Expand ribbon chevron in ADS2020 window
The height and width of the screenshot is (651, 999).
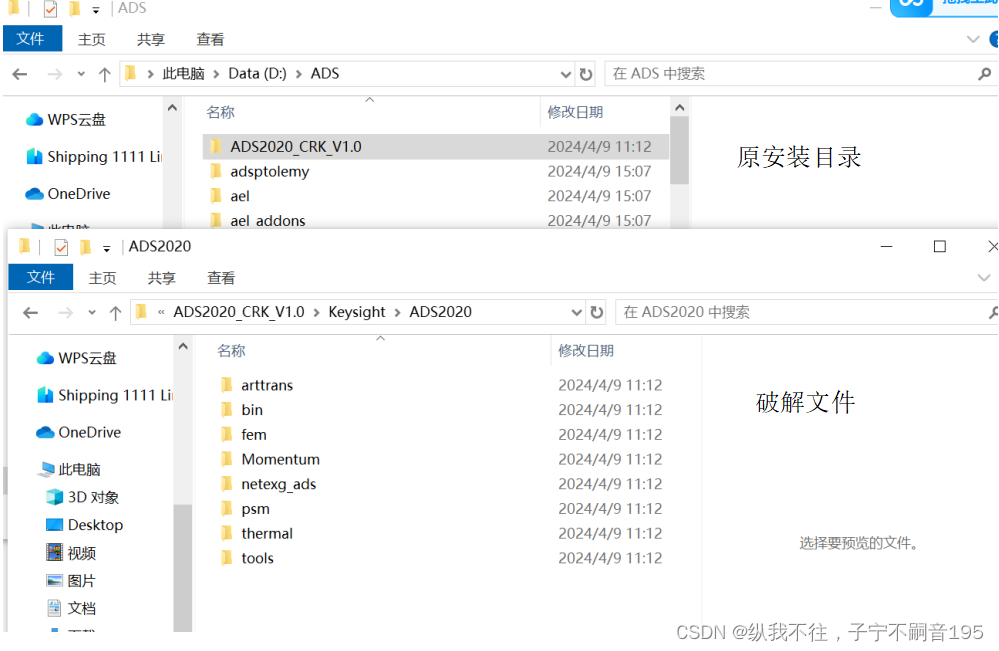point(984,278)
